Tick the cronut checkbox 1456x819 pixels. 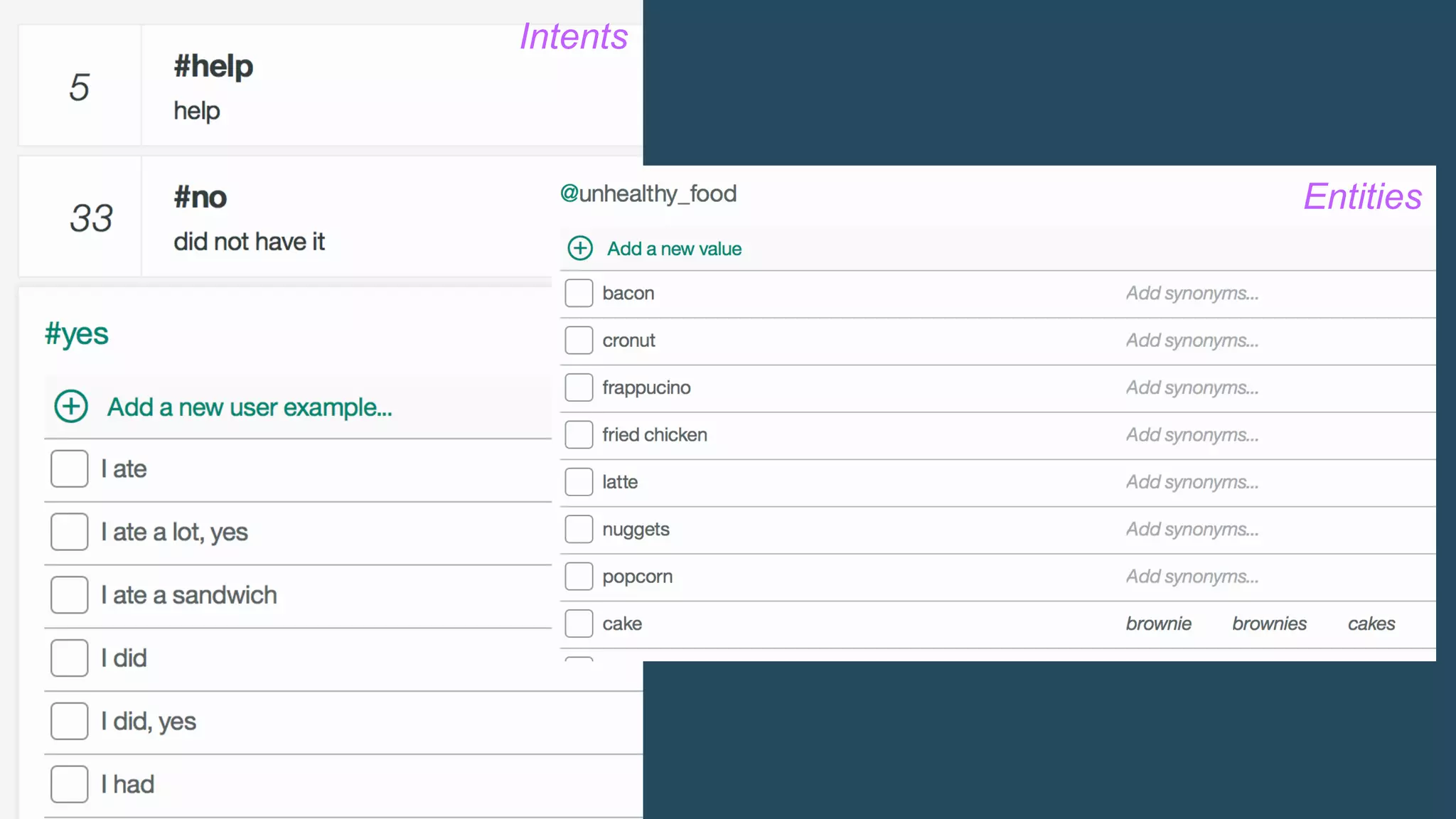pos(579,341)
